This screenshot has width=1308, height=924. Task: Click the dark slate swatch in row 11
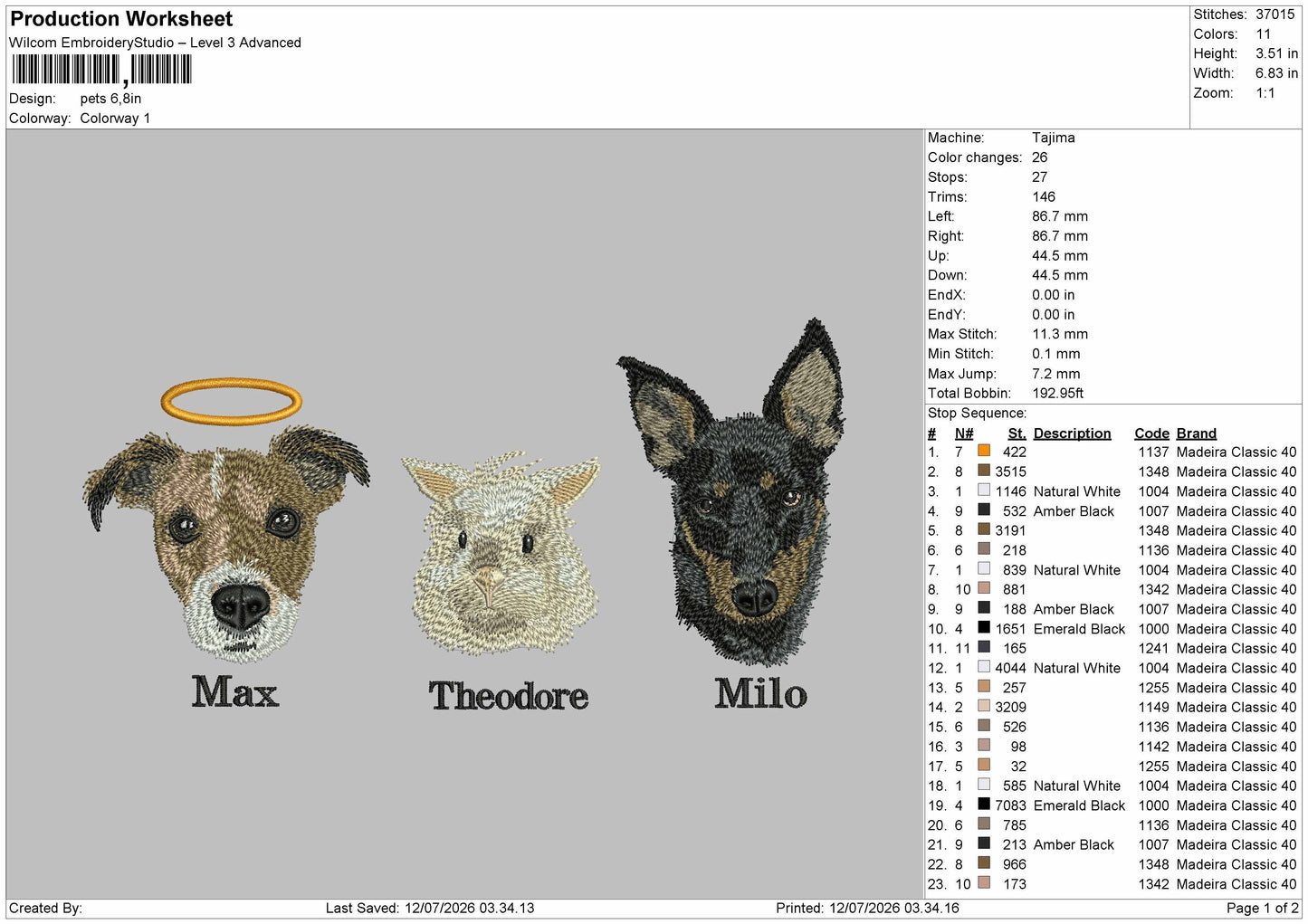[x=984, y=647]
